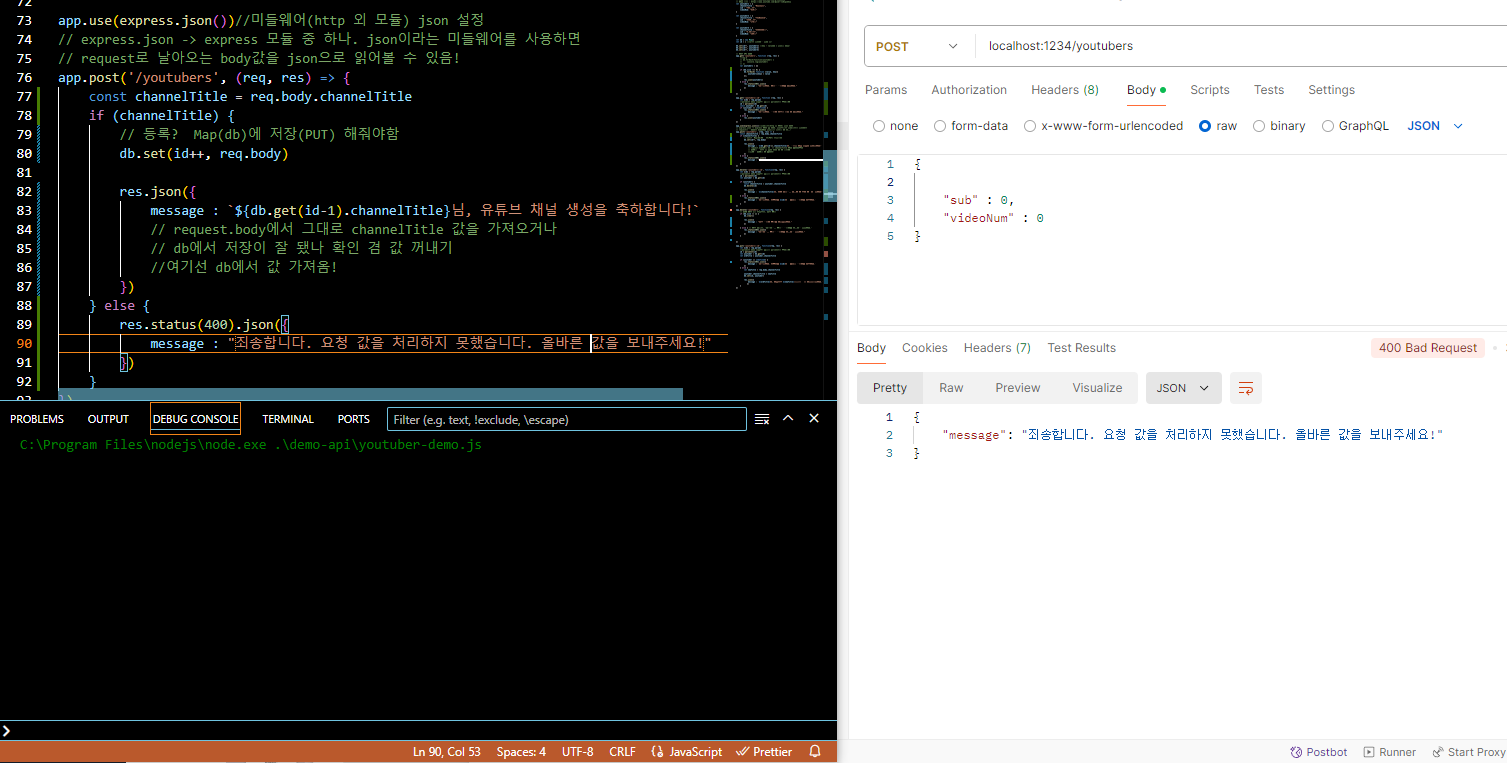
Task: Open the request Headers (8) tab
Action: 1065,90
